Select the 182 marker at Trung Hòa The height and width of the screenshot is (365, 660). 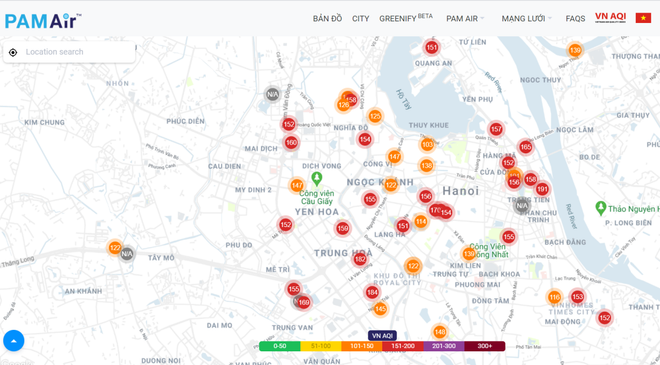pyautogui.click(x=360, y=260)
